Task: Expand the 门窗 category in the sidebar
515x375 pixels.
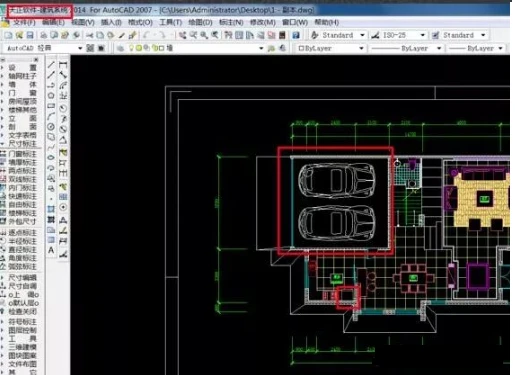Action: 19,93
